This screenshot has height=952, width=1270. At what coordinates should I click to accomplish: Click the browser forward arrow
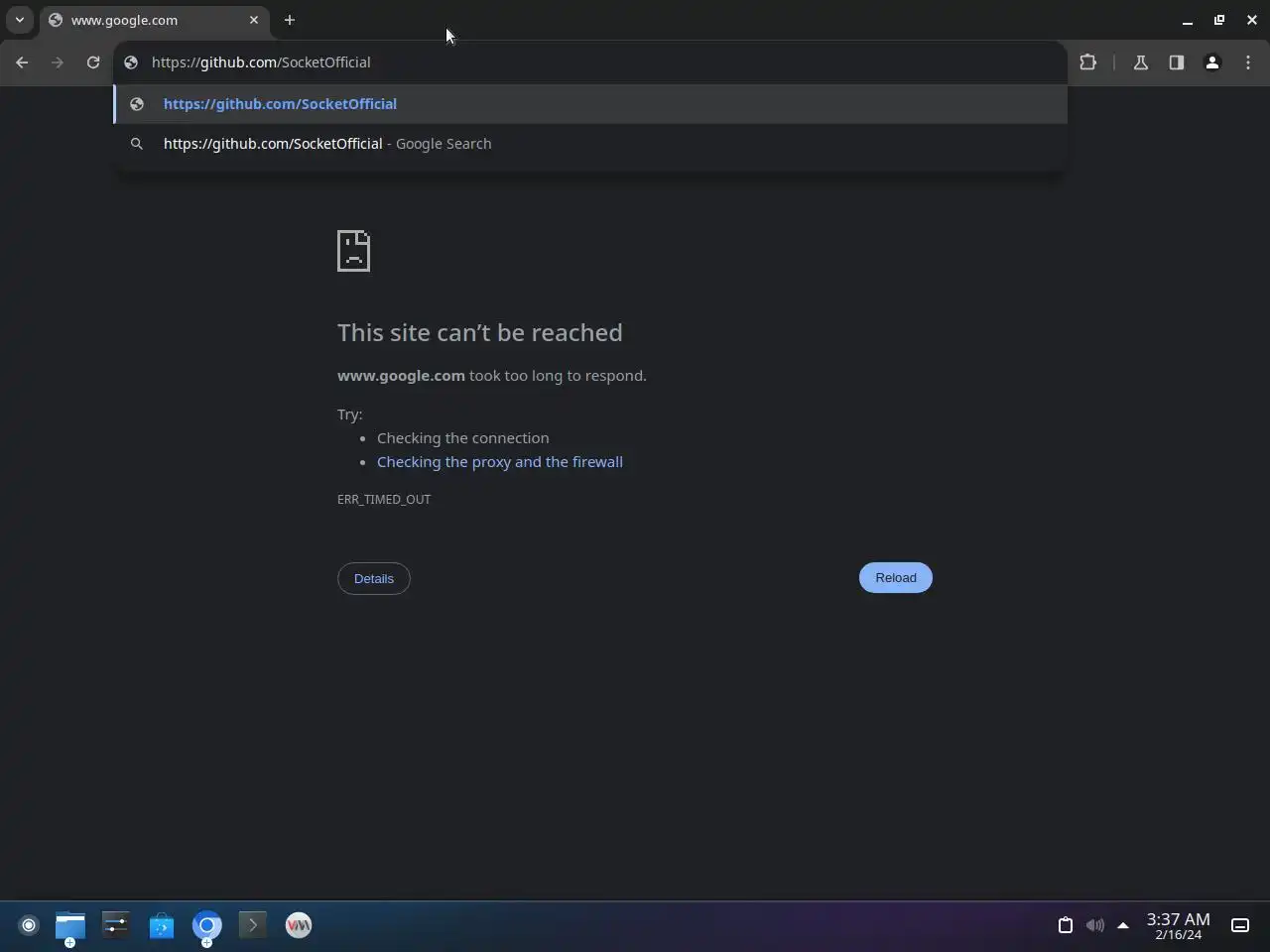click(58, 62)
